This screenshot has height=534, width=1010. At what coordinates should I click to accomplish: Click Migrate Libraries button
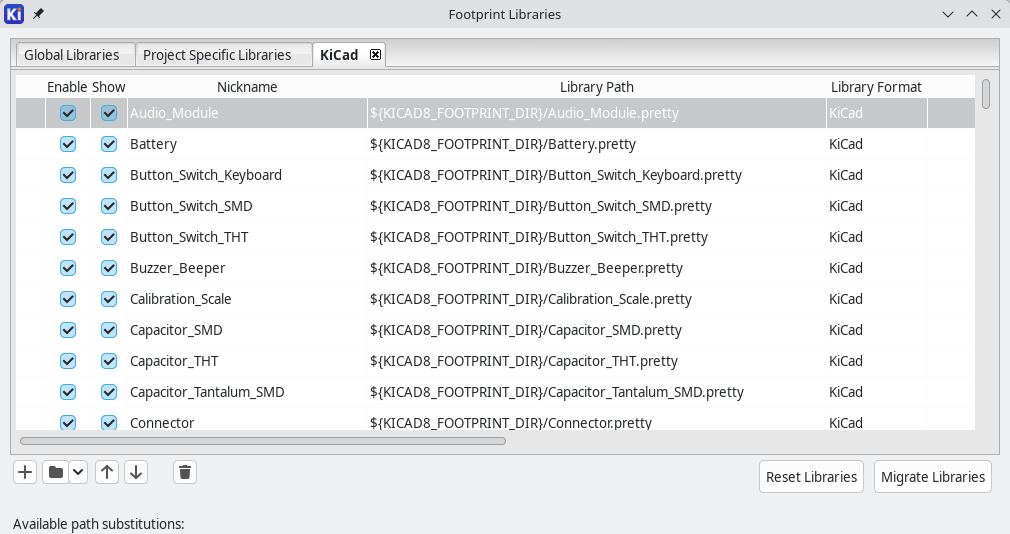[x=933, y=477]
